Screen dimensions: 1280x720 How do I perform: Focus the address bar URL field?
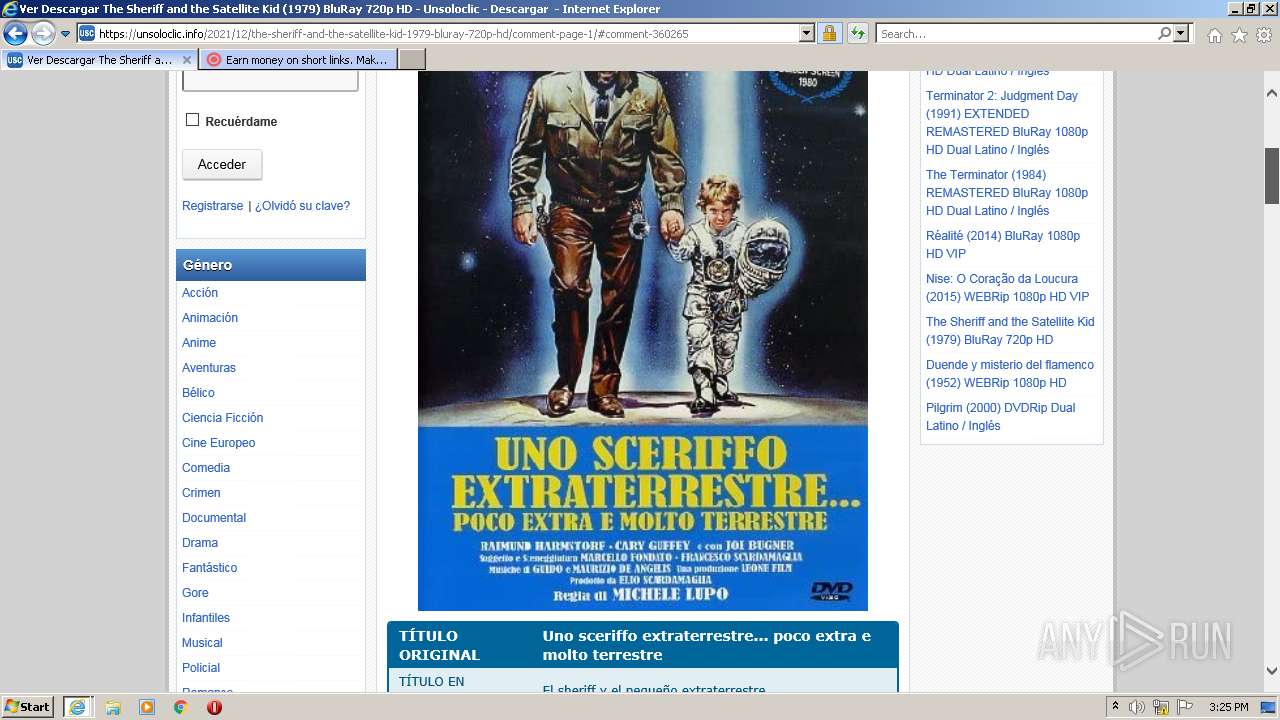click(x=448, y=34)
